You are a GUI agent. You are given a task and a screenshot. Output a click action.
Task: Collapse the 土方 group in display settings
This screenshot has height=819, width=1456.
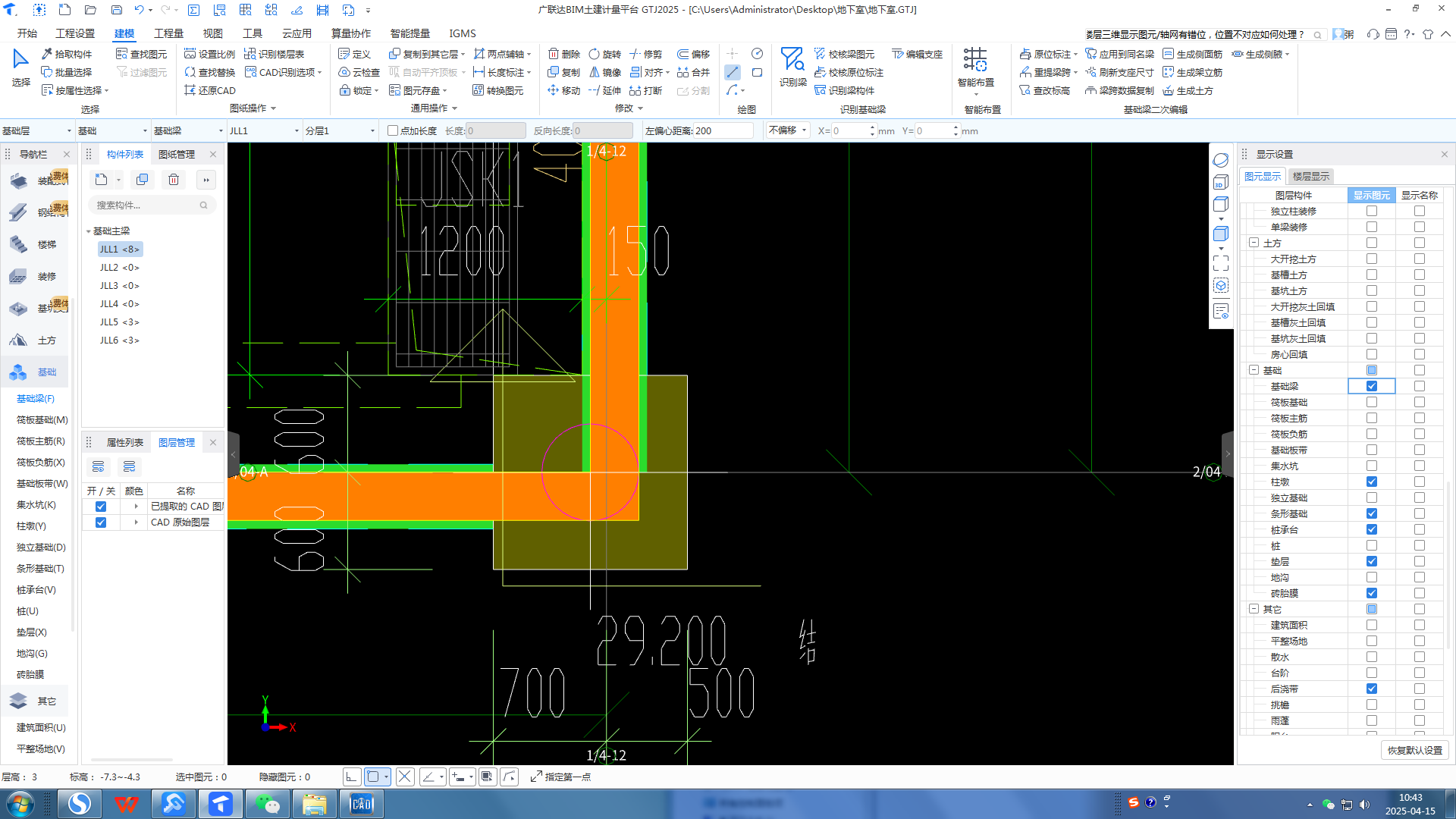pos(1254,243)
